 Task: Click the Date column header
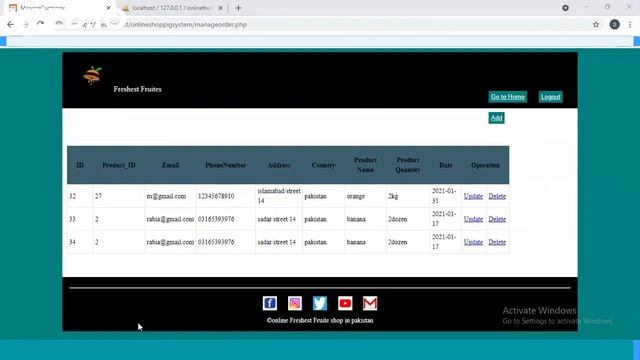446,165
